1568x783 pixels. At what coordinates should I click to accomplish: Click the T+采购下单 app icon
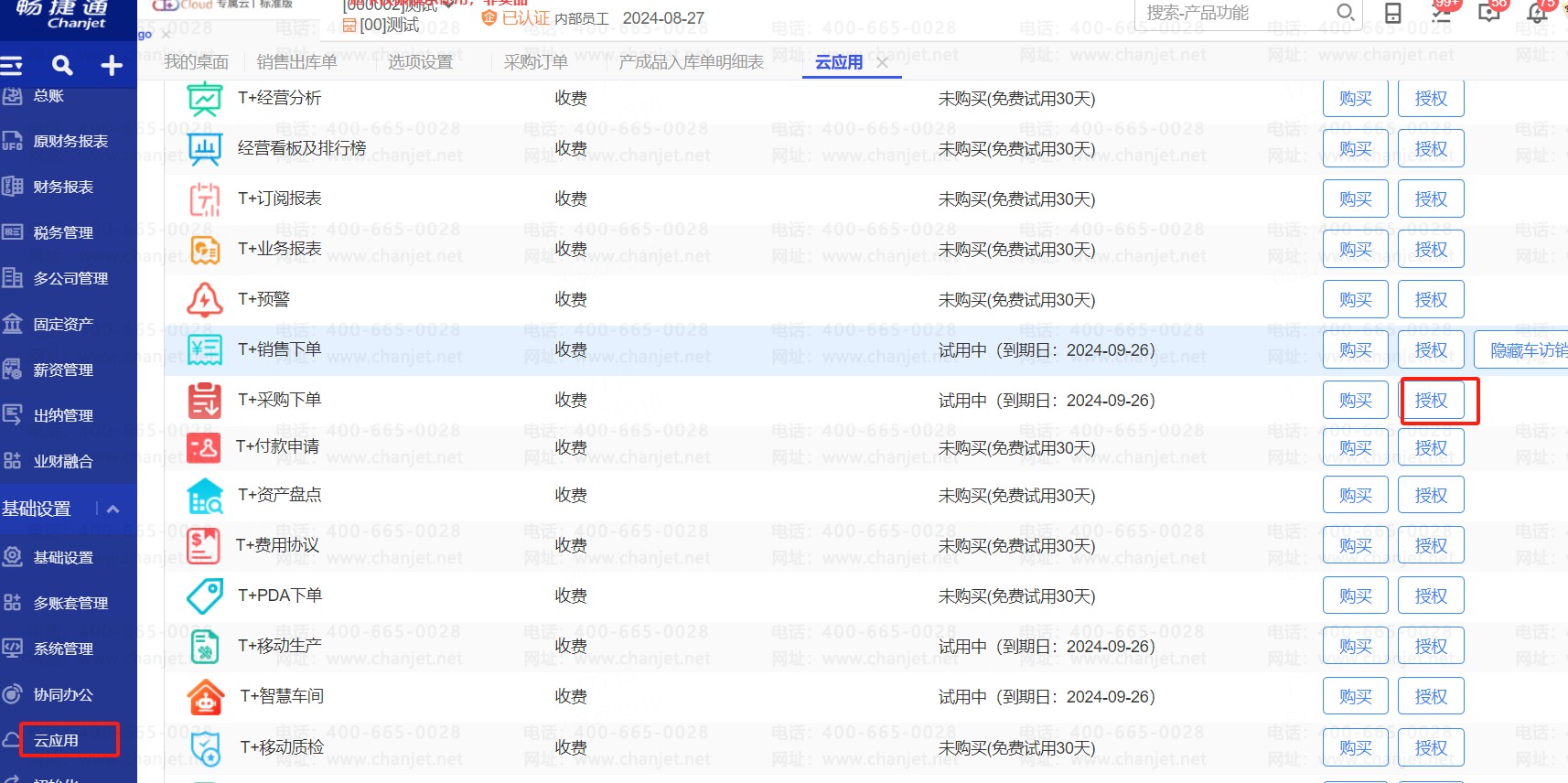click(x=205, y=401)
